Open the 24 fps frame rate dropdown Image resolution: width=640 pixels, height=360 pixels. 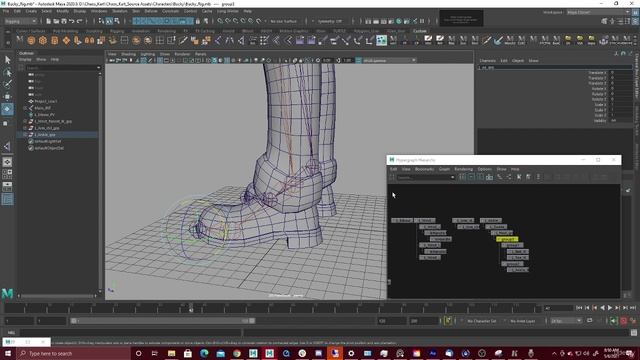567,321
